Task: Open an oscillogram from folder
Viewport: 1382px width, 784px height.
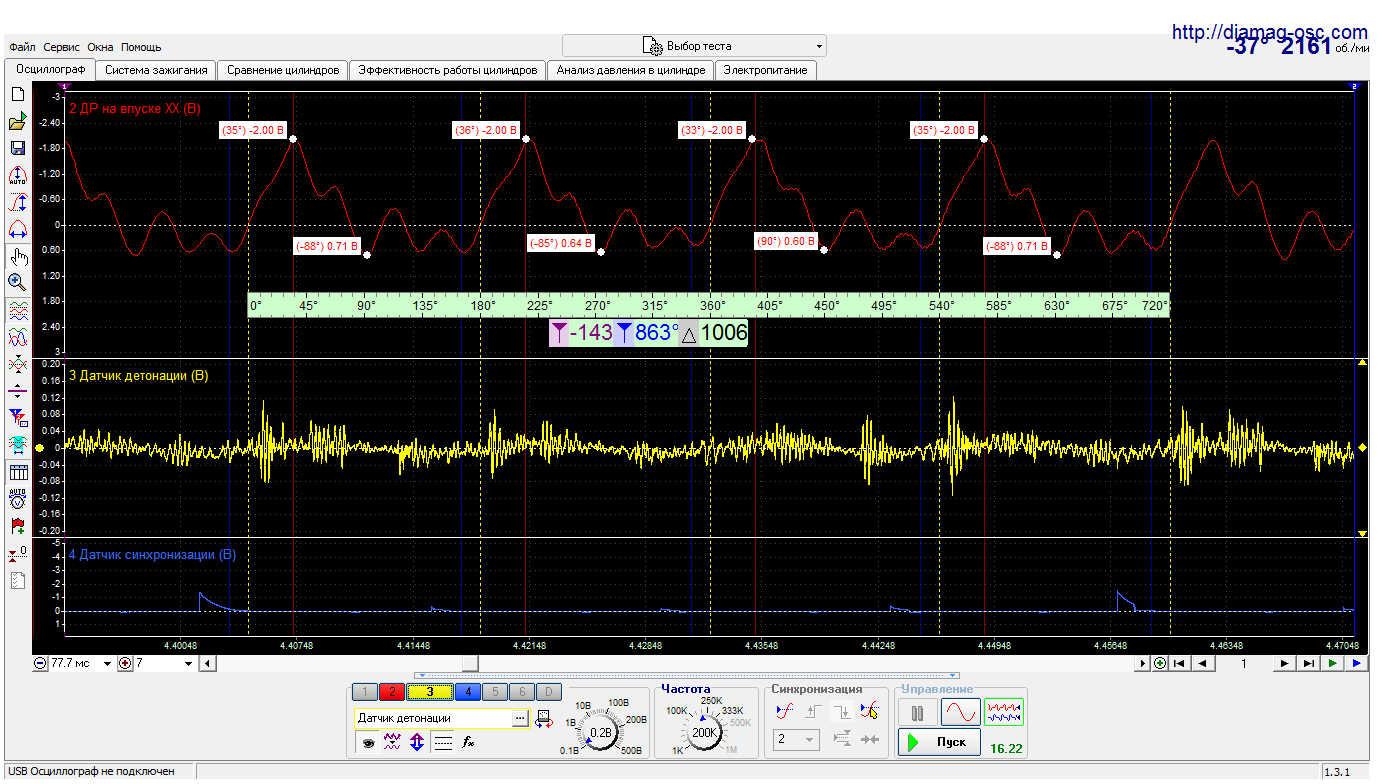Action: pos(17,121)
